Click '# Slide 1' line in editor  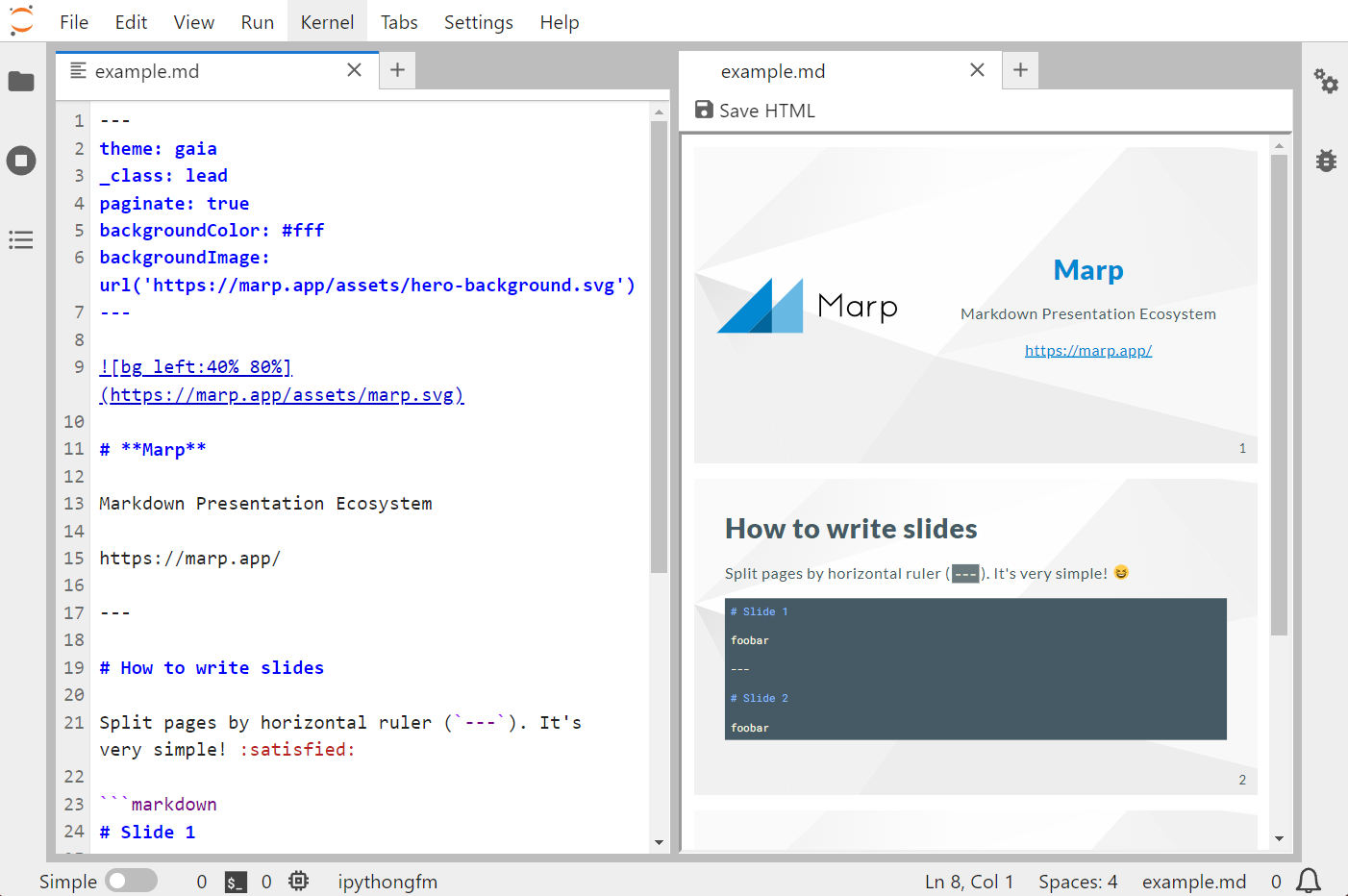[x=147, y=832]
